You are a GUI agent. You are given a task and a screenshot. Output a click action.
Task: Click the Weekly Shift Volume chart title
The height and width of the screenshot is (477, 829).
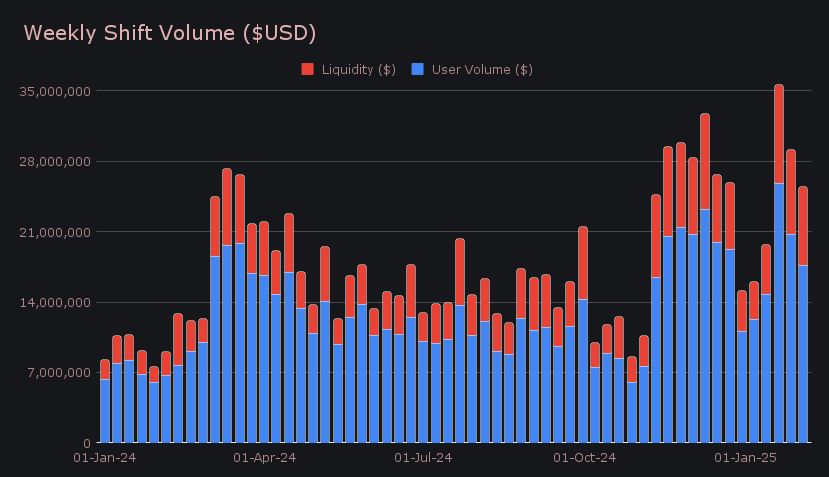click(170, 33)
